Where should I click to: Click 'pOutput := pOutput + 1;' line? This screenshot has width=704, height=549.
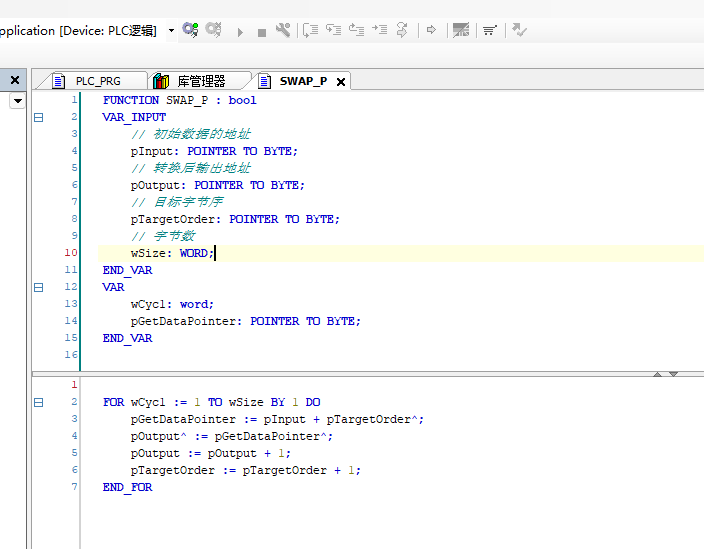coord(211,453)
